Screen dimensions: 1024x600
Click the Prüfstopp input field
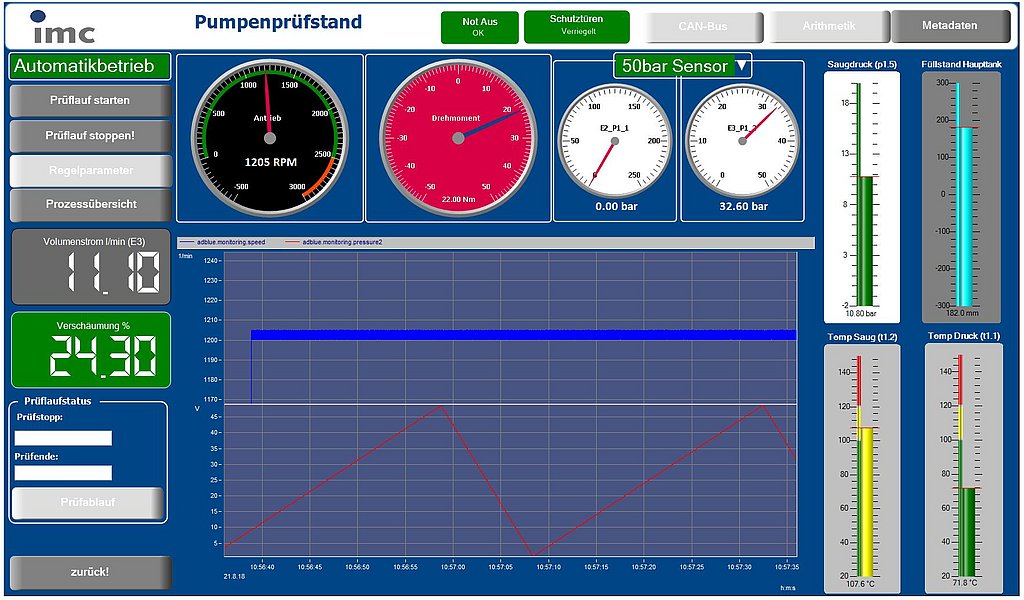(x=63, y=438)
